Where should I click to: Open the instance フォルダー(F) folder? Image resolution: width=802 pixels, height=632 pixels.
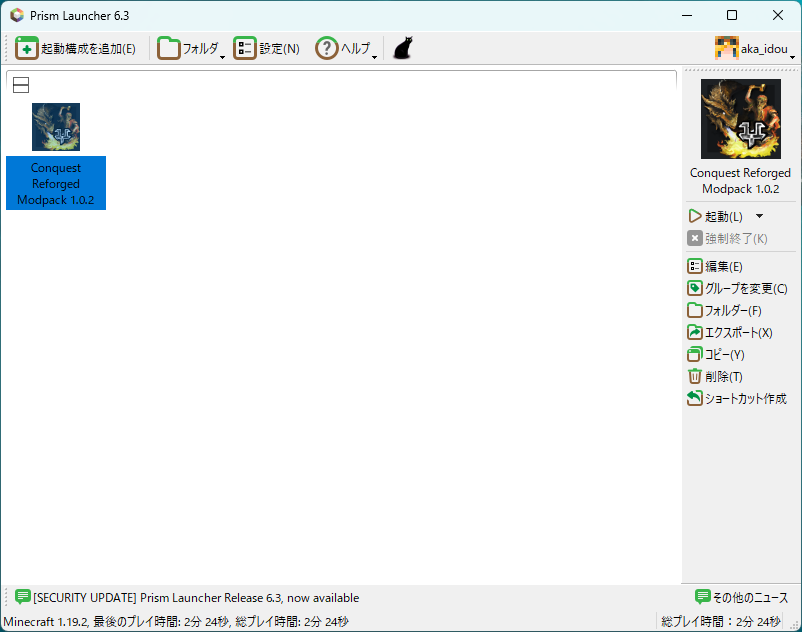click(x=724, y=310)
